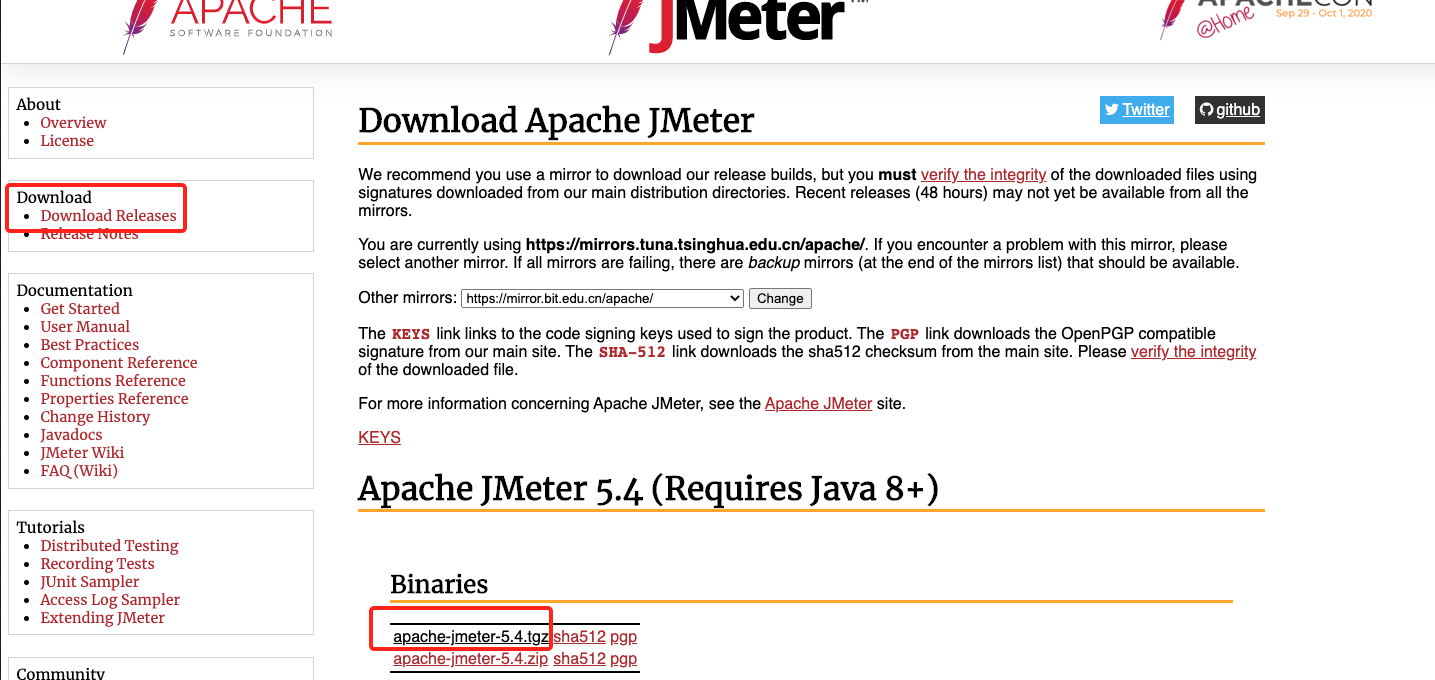This screenshot has height=680, width=1435.
Task: Open sha512 link for the tgz file
Action: click(579, 637)
